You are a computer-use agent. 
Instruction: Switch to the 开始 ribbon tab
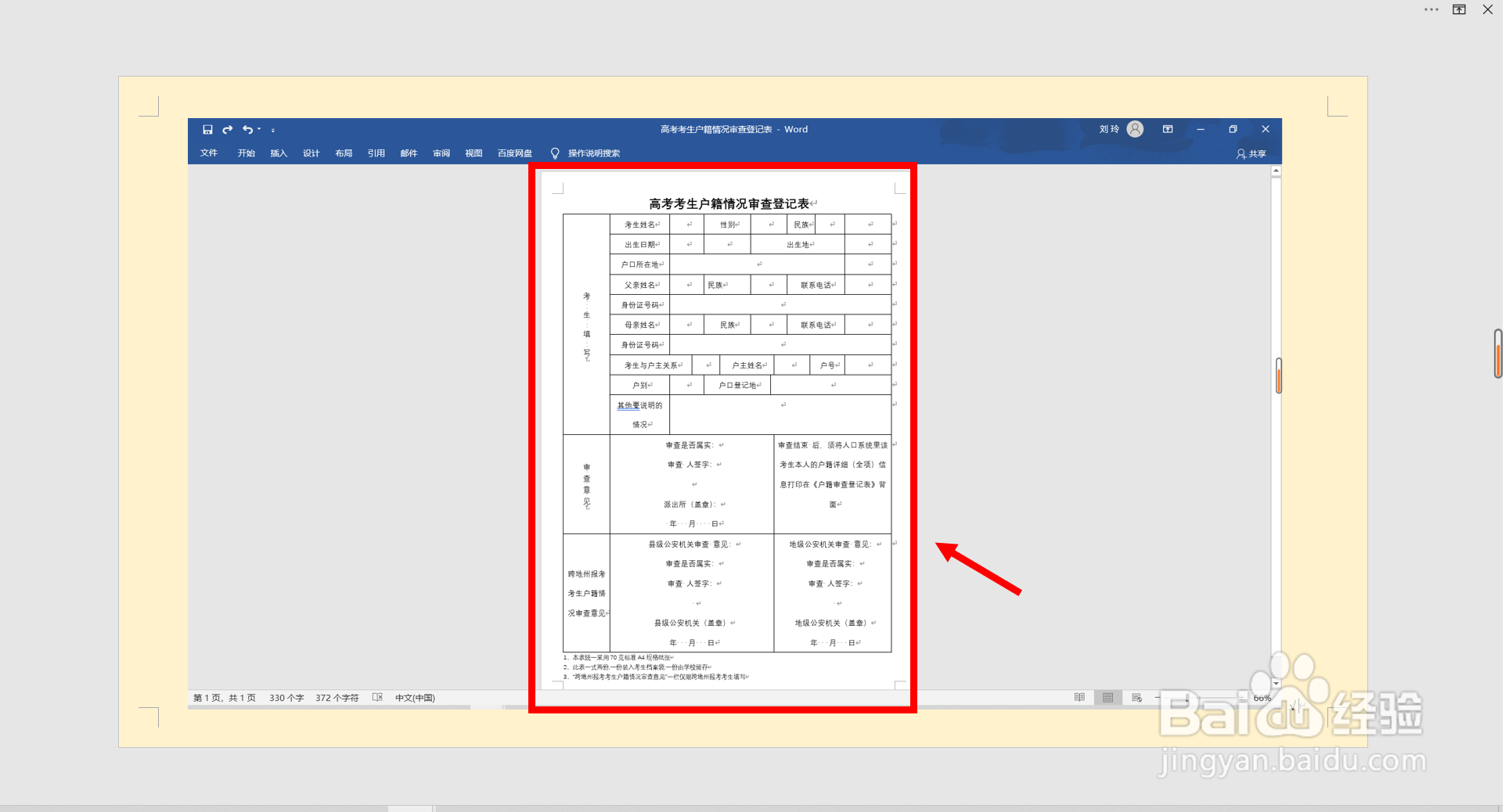coord(247,153)
